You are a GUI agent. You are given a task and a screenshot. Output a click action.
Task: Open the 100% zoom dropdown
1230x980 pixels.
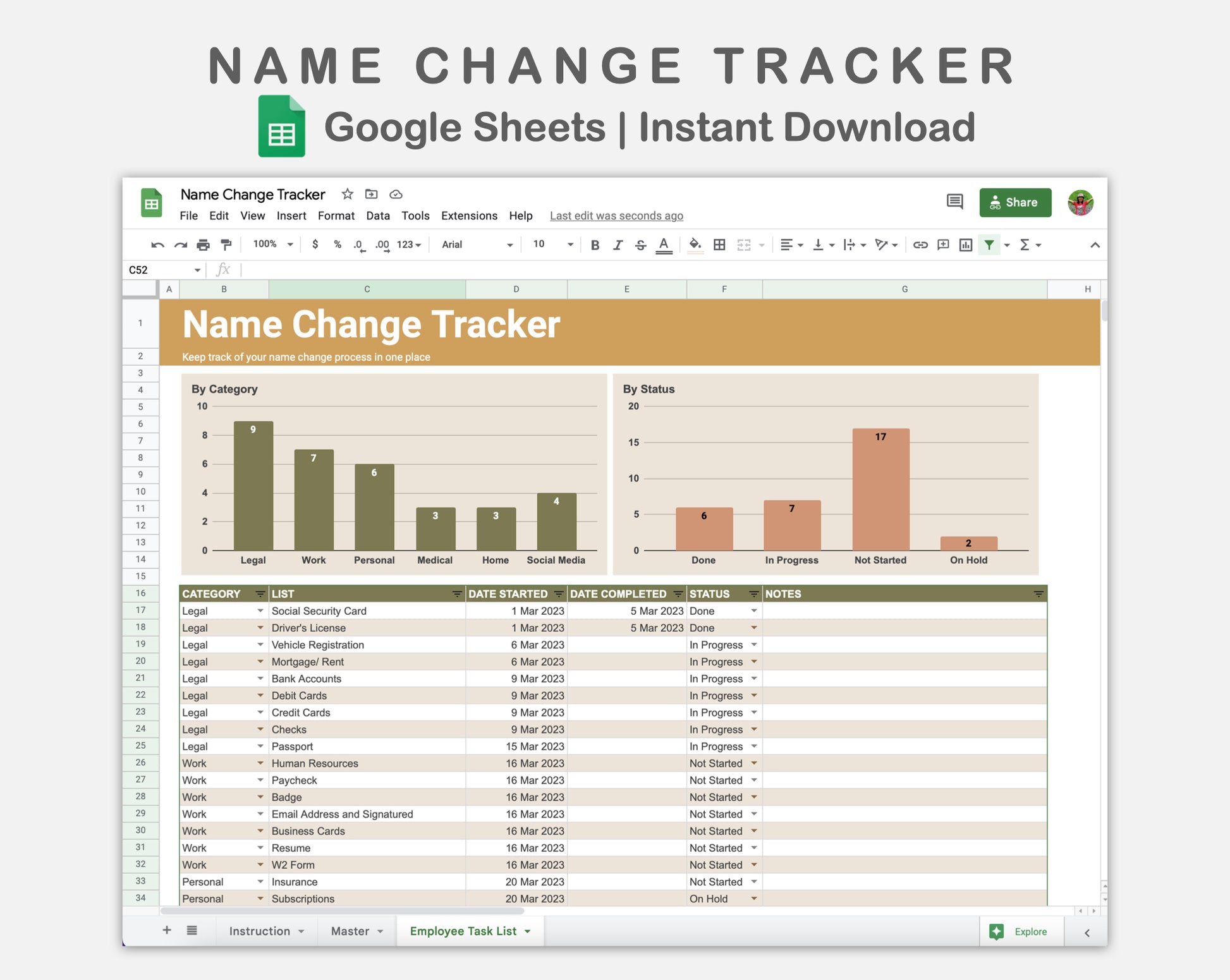click(x=273, y=245)
